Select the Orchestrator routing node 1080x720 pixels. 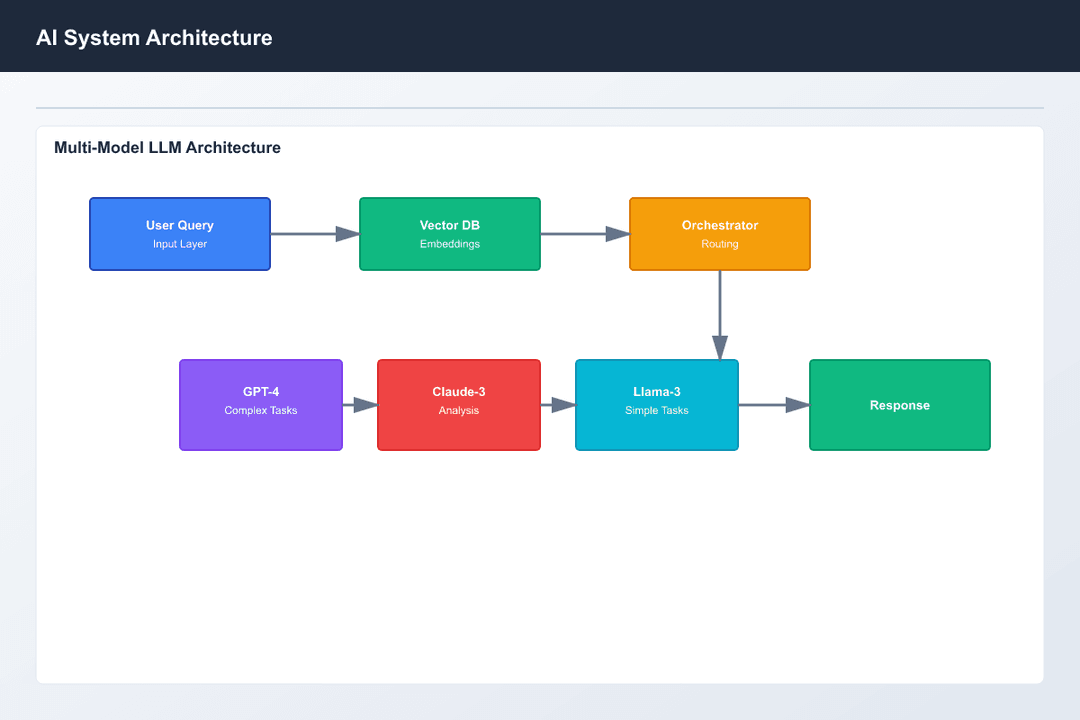tap(719, 233)
